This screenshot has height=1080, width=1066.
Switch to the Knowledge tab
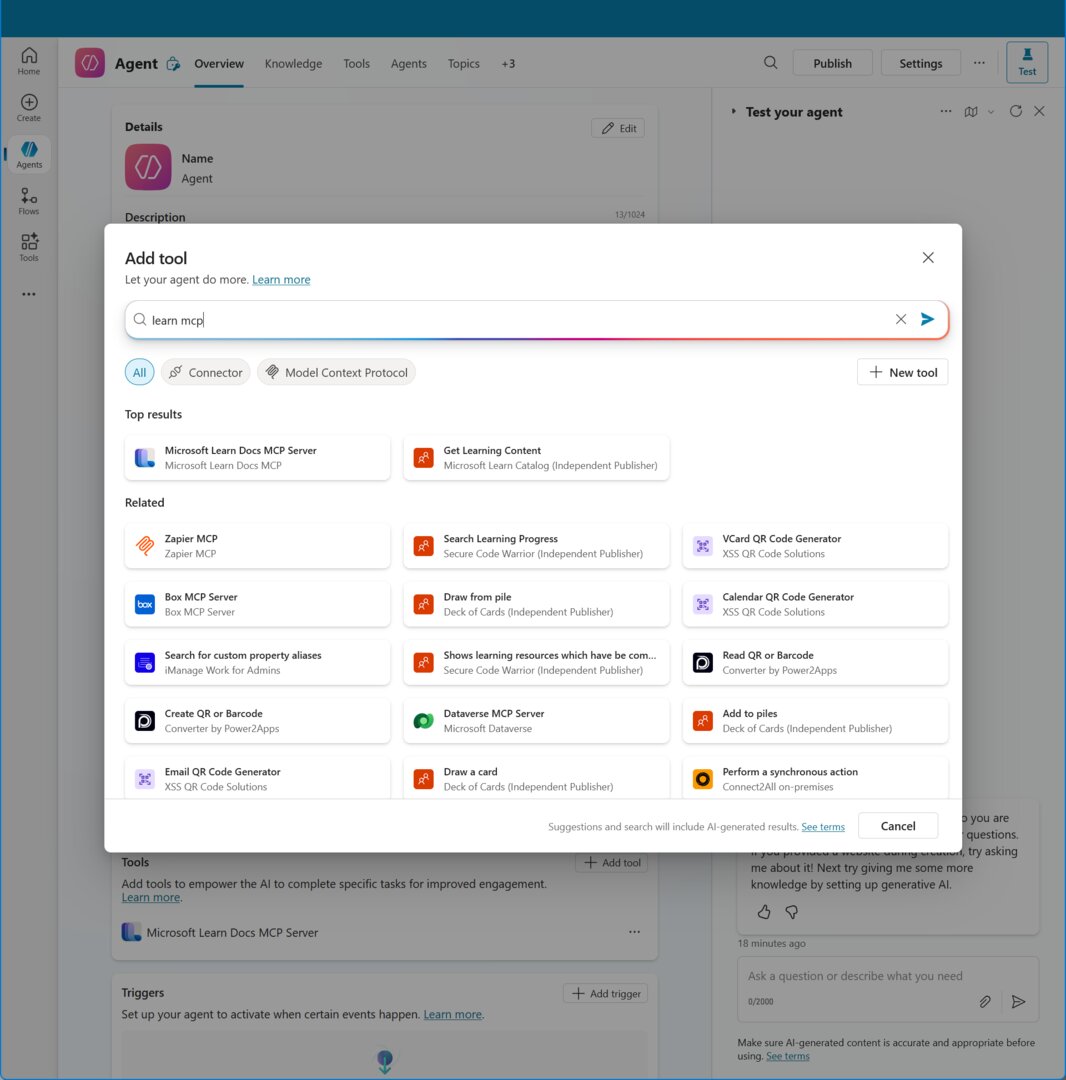click(293, 63)
